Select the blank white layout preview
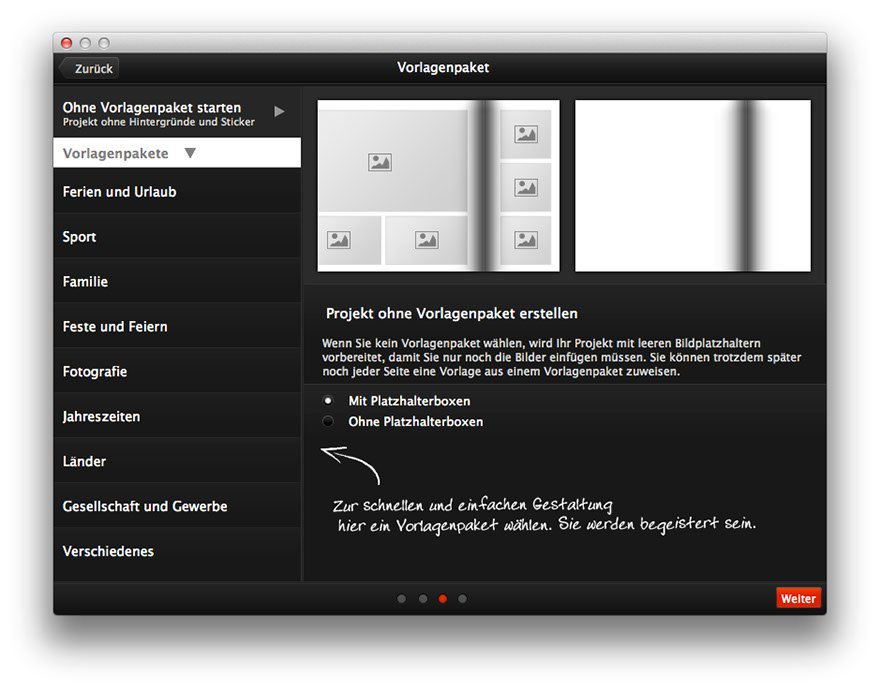The image size is (880, 689). click(693, 186)
